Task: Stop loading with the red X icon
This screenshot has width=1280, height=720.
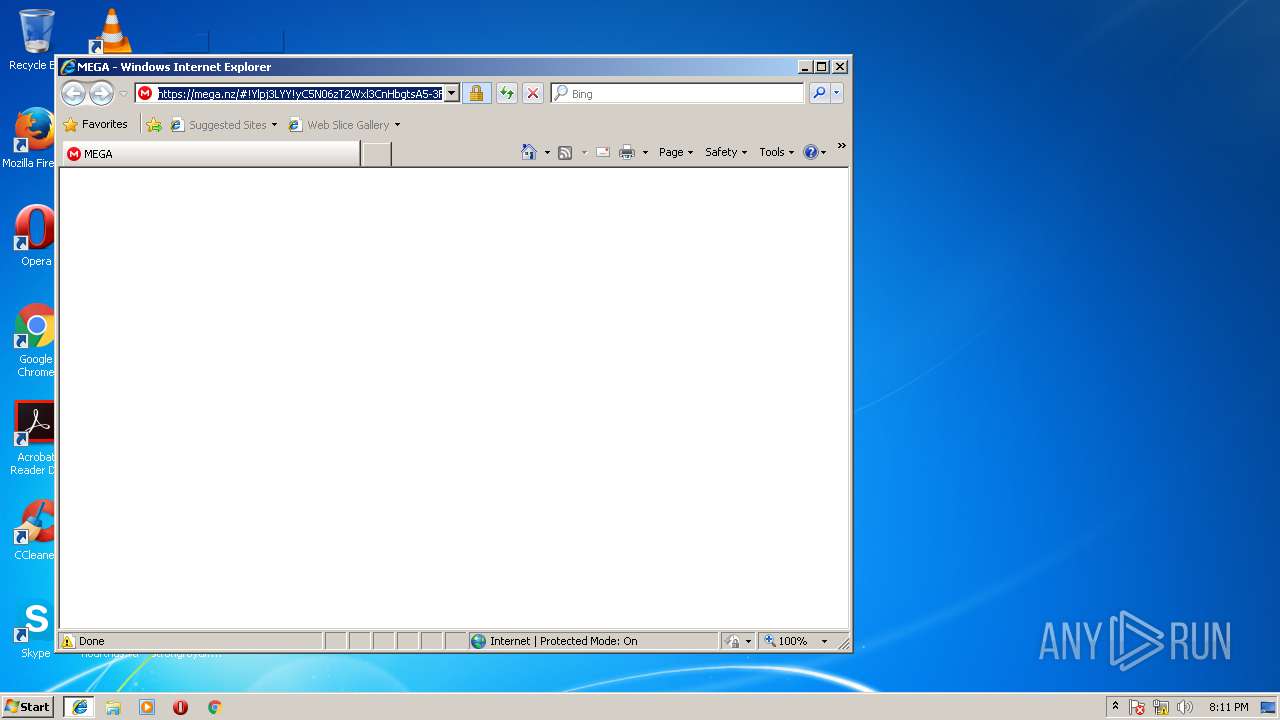Action: 533,93
